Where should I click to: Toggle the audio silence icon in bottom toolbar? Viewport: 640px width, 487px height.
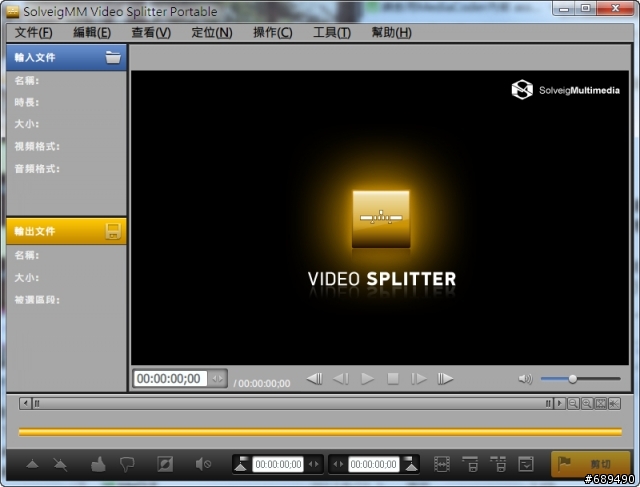(x=203, y=464)
